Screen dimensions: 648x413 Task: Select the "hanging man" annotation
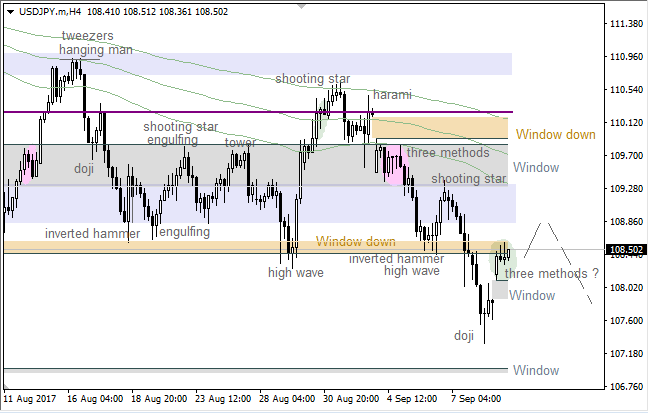pyautogui.click(x=95, y=49)
